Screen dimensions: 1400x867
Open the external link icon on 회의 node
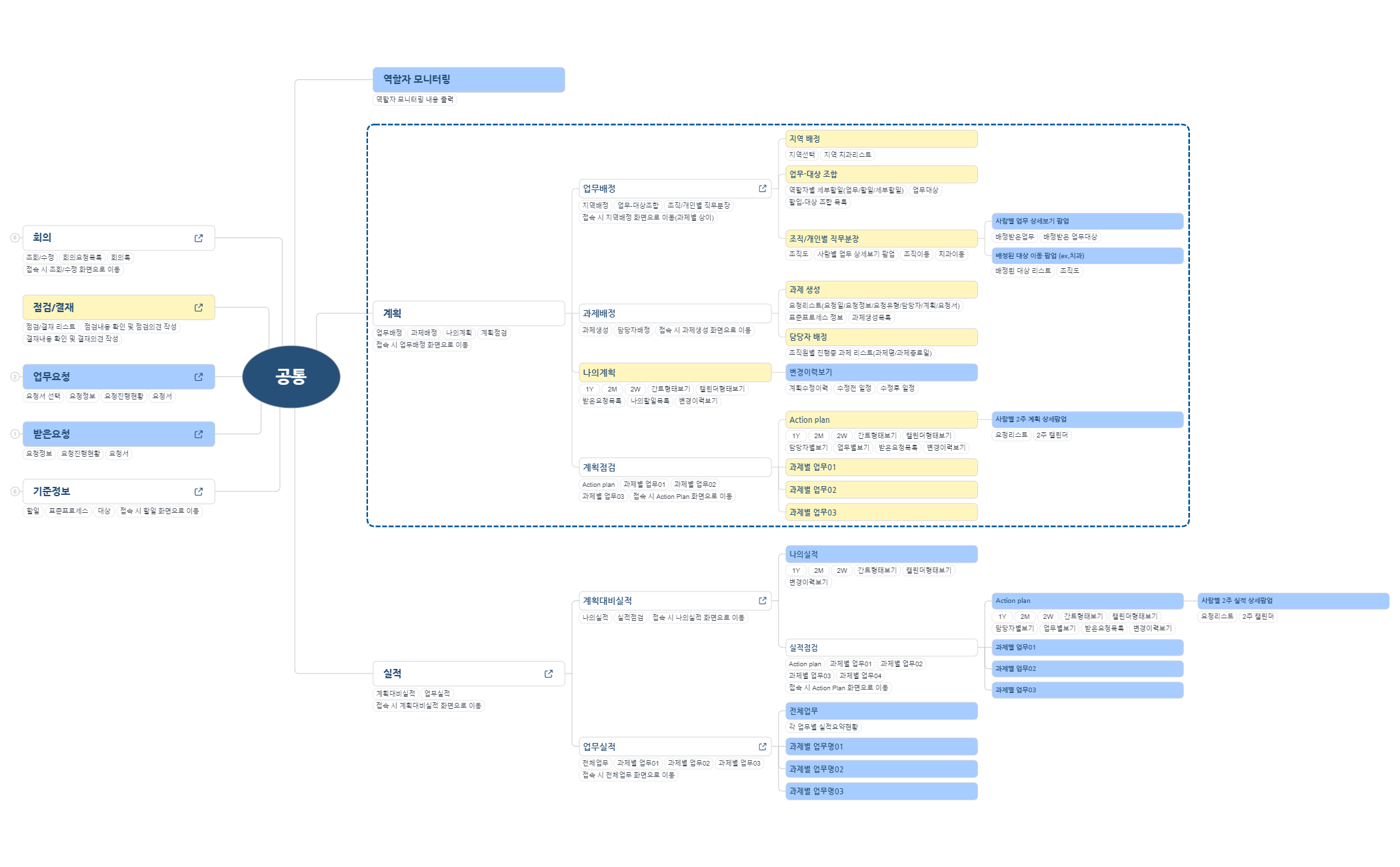coord(198,237)
